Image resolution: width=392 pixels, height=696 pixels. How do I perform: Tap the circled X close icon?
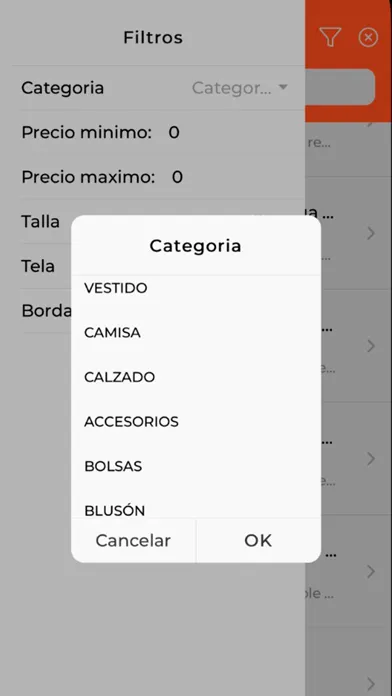point(368,37)
